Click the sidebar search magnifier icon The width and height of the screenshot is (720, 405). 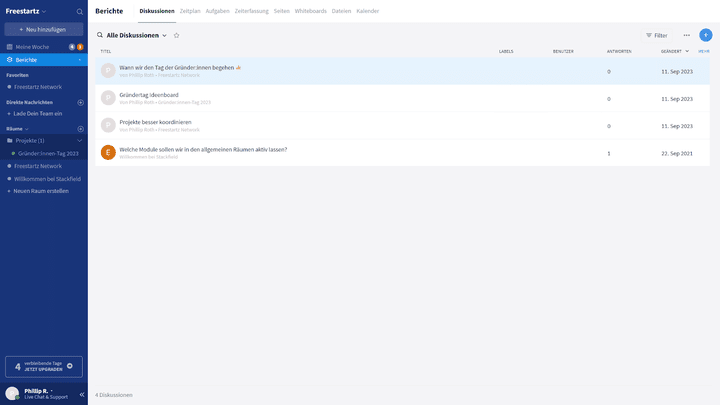(x=80, y=11)
